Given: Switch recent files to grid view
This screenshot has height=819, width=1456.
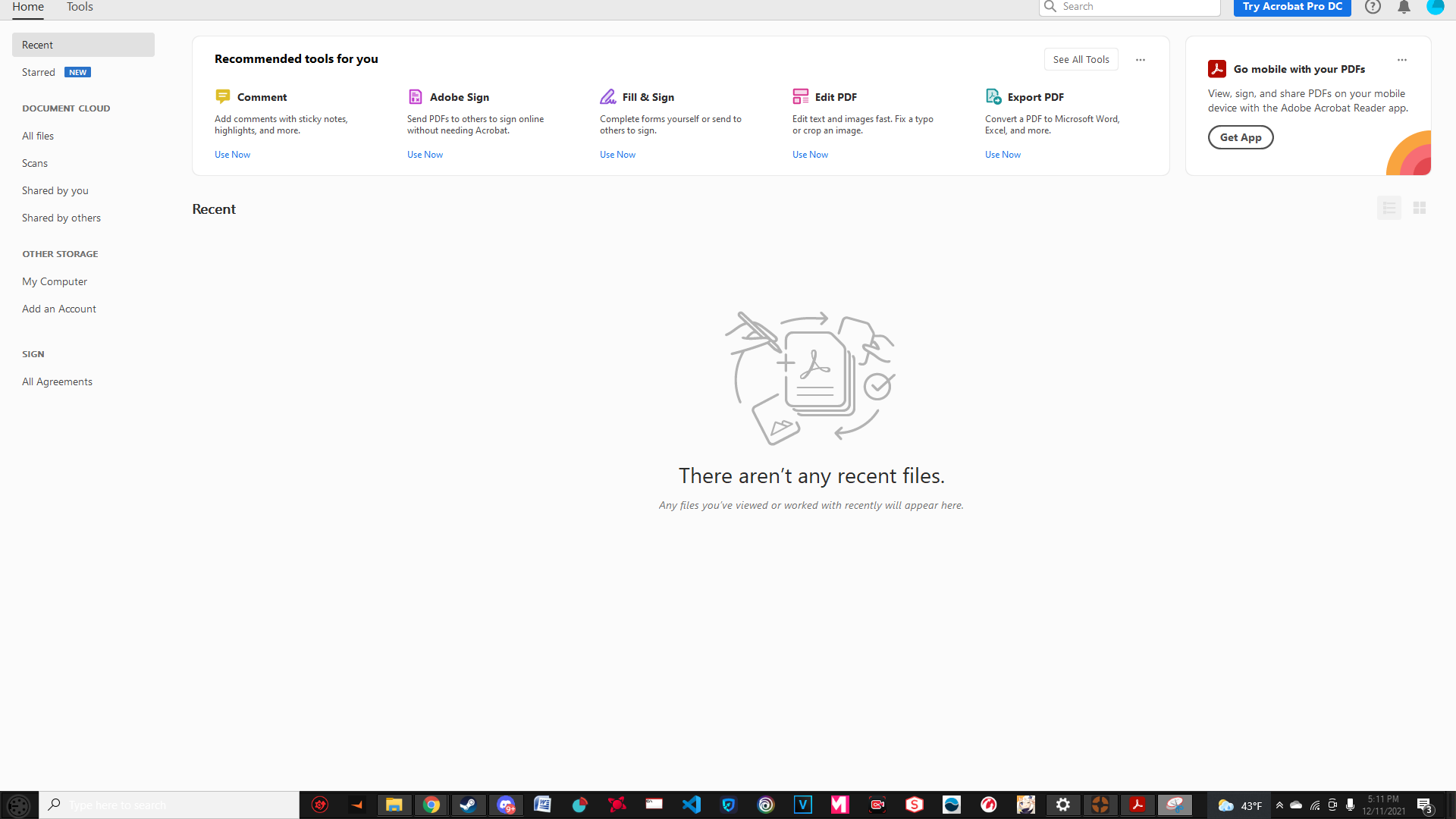Looking at the screenshot, I should coord(1420,207).
